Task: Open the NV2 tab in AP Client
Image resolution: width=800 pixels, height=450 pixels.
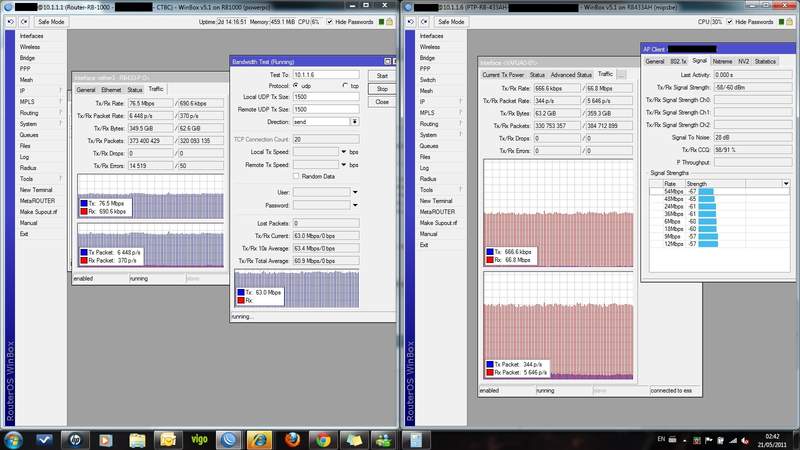Action: tap(743, 61)
